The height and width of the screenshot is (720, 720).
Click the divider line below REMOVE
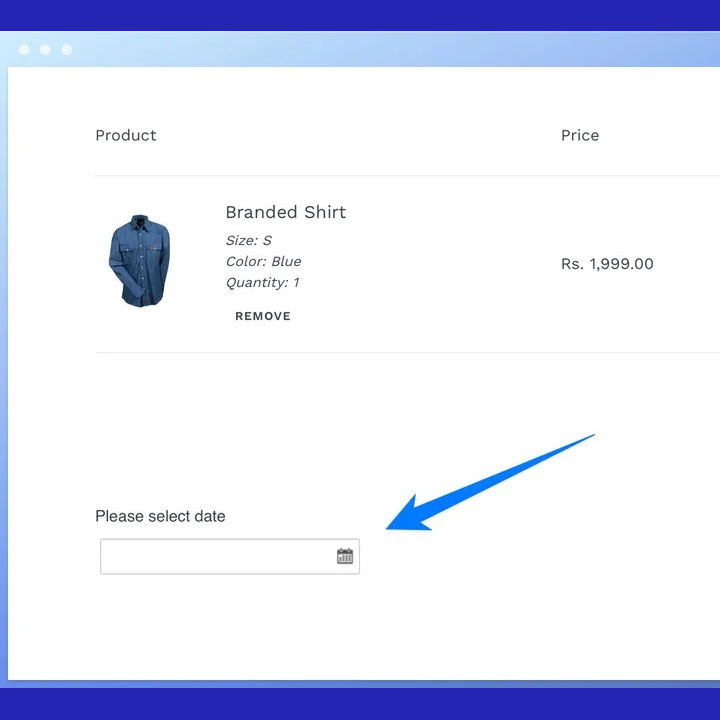[400, 352]
